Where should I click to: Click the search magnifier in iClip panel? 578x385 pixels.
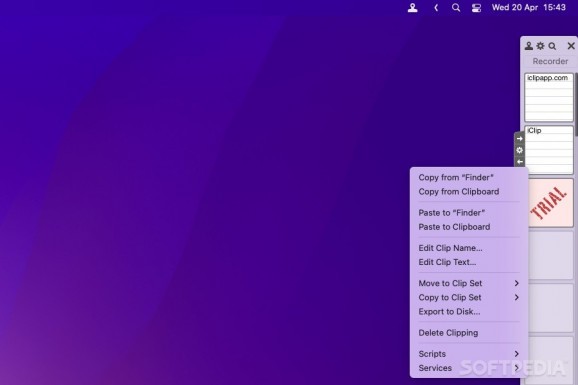552,46
